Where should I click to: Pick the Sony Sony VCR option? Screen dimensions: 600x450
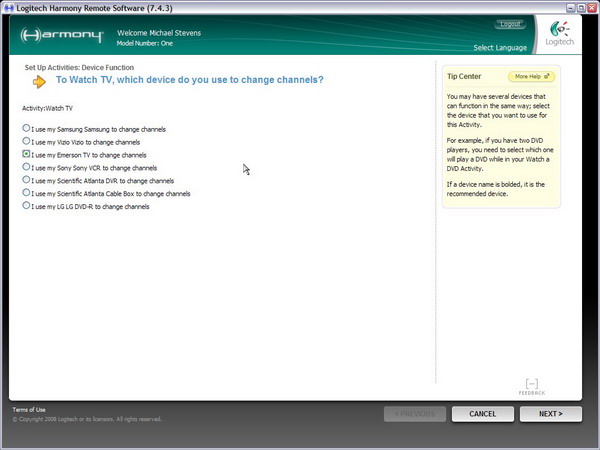(x=26, y=166)
